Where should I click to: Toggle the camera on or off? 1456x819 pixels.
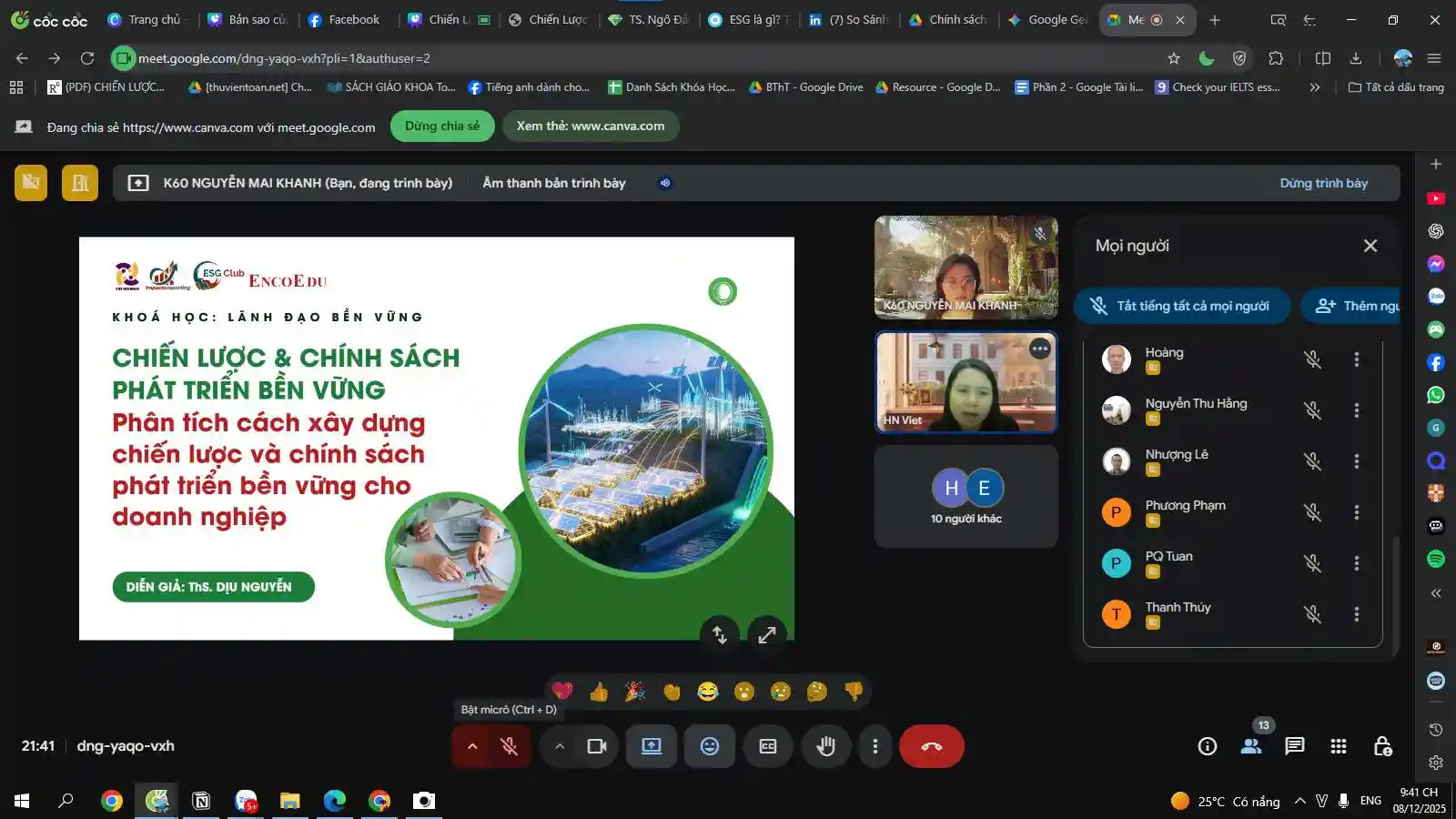pyautogui.click(x=597, y=746)
